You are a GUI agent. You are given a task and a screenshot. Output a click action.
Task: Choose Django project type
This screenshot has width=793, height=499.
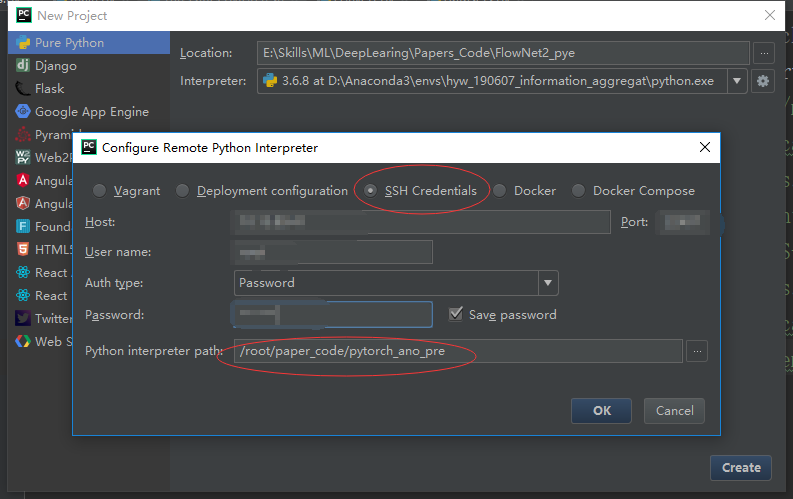56,66
